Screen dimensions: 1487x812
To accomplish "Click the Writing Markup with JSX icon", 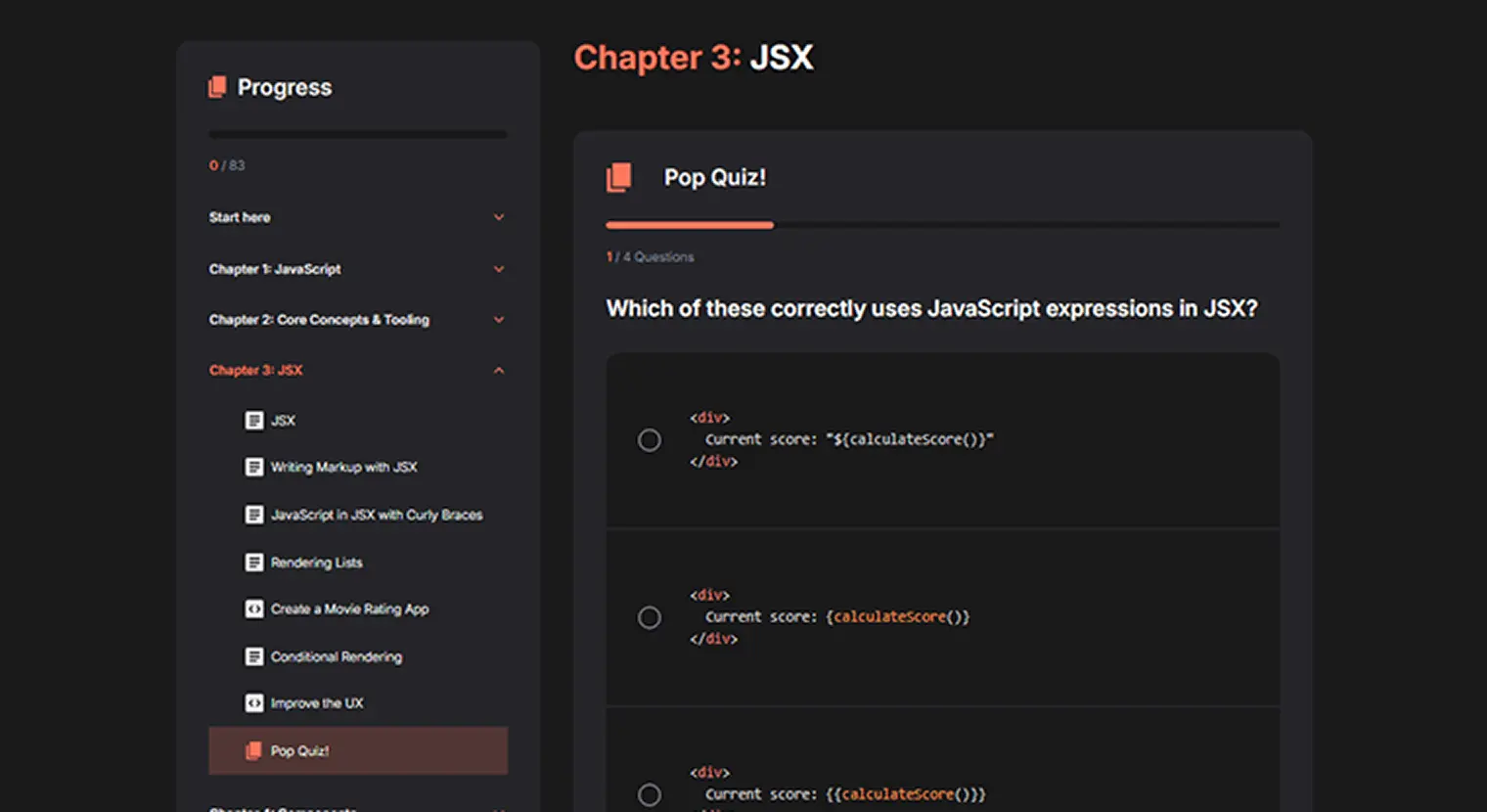I will pos(254,468).
